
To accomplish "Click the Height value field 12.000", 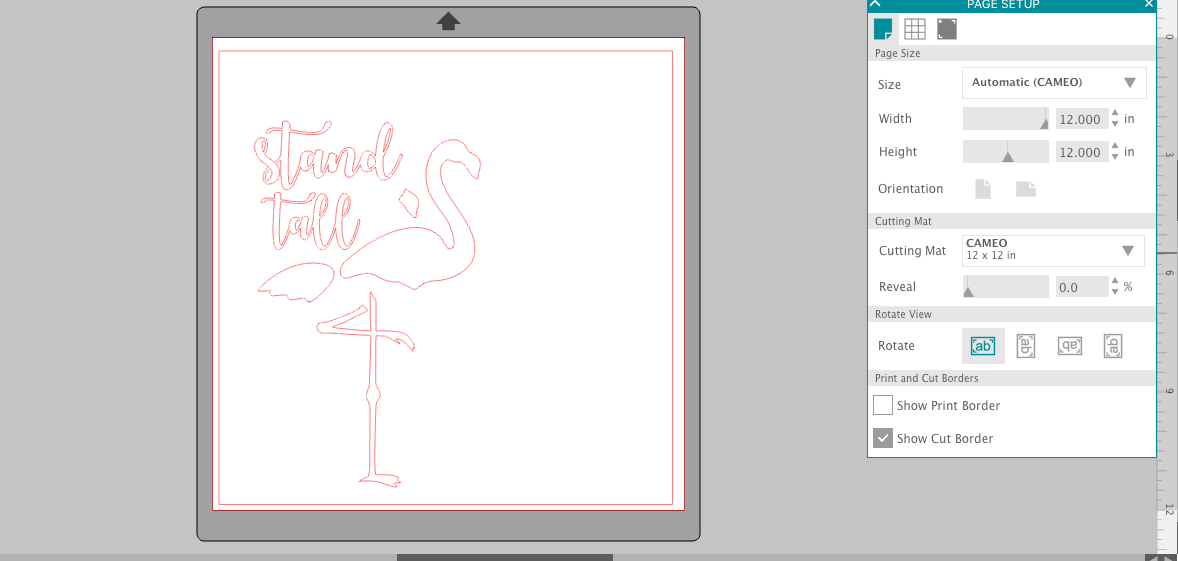I will point(1082,152).
